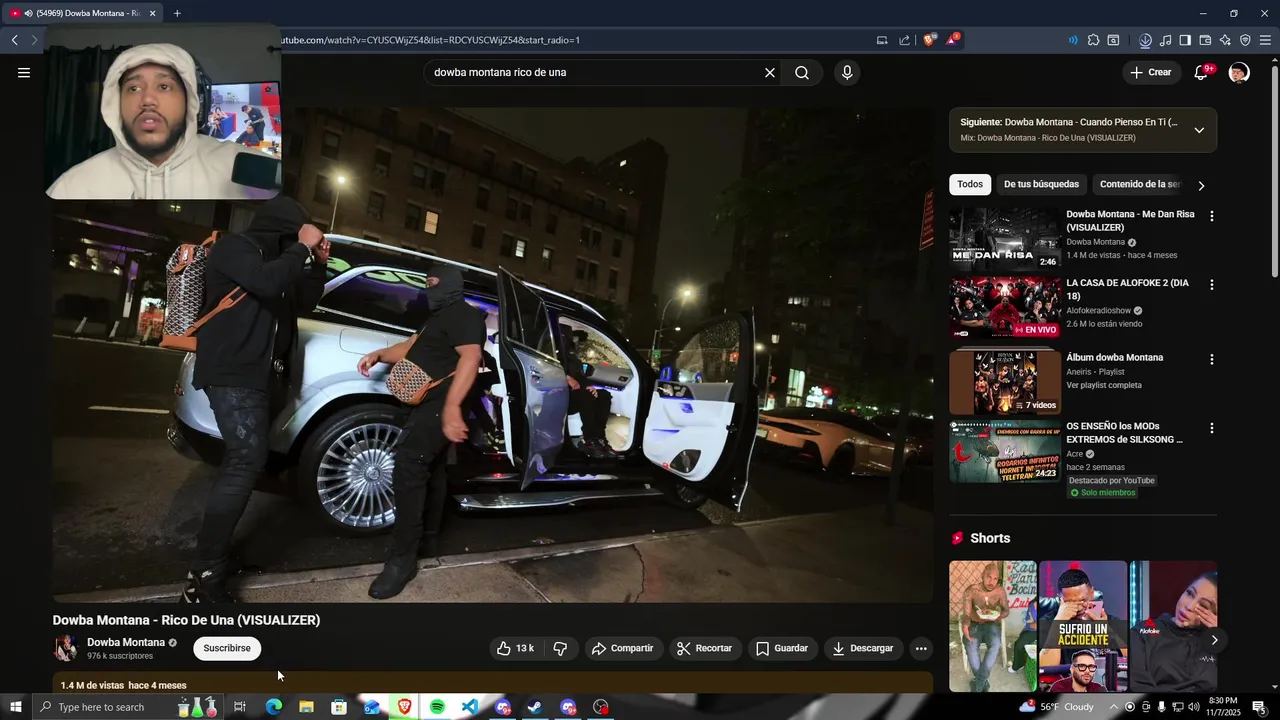Open the Windows Start menu
The width and height of the screenshot is (1280, 720).
click(x=15, y=707)
